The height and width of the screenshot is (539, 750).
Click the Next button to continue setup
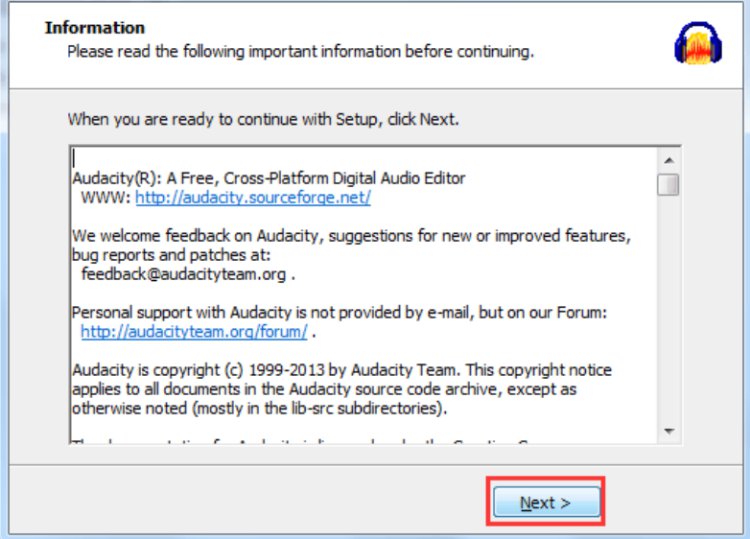click(x=546, y=502)
